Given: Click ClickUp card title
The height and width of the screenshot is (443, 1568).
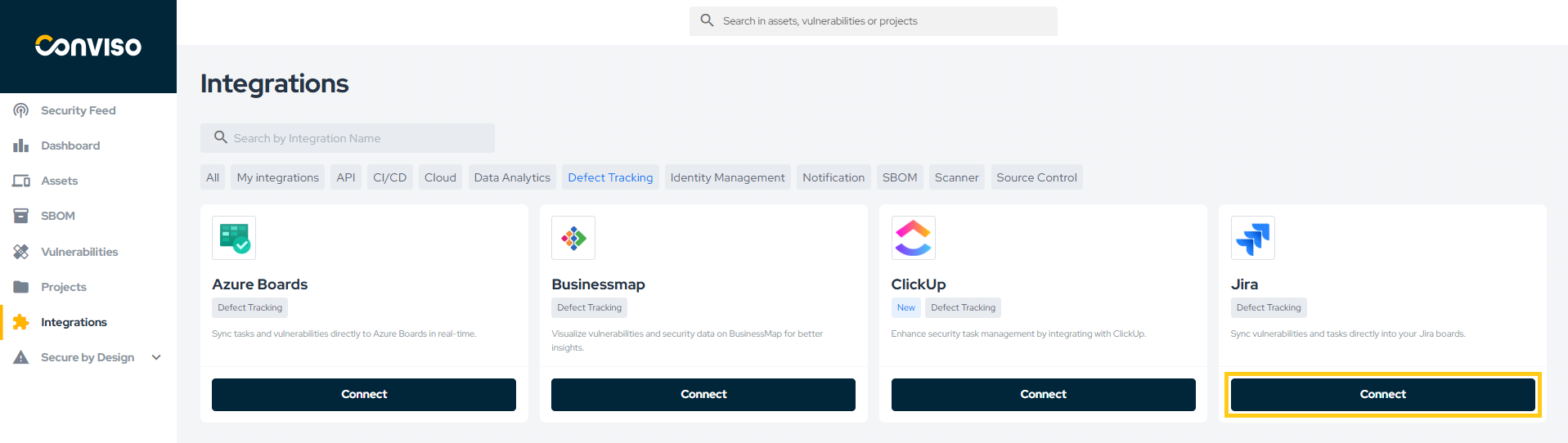Looking at the screenshot, I should 919,284.
